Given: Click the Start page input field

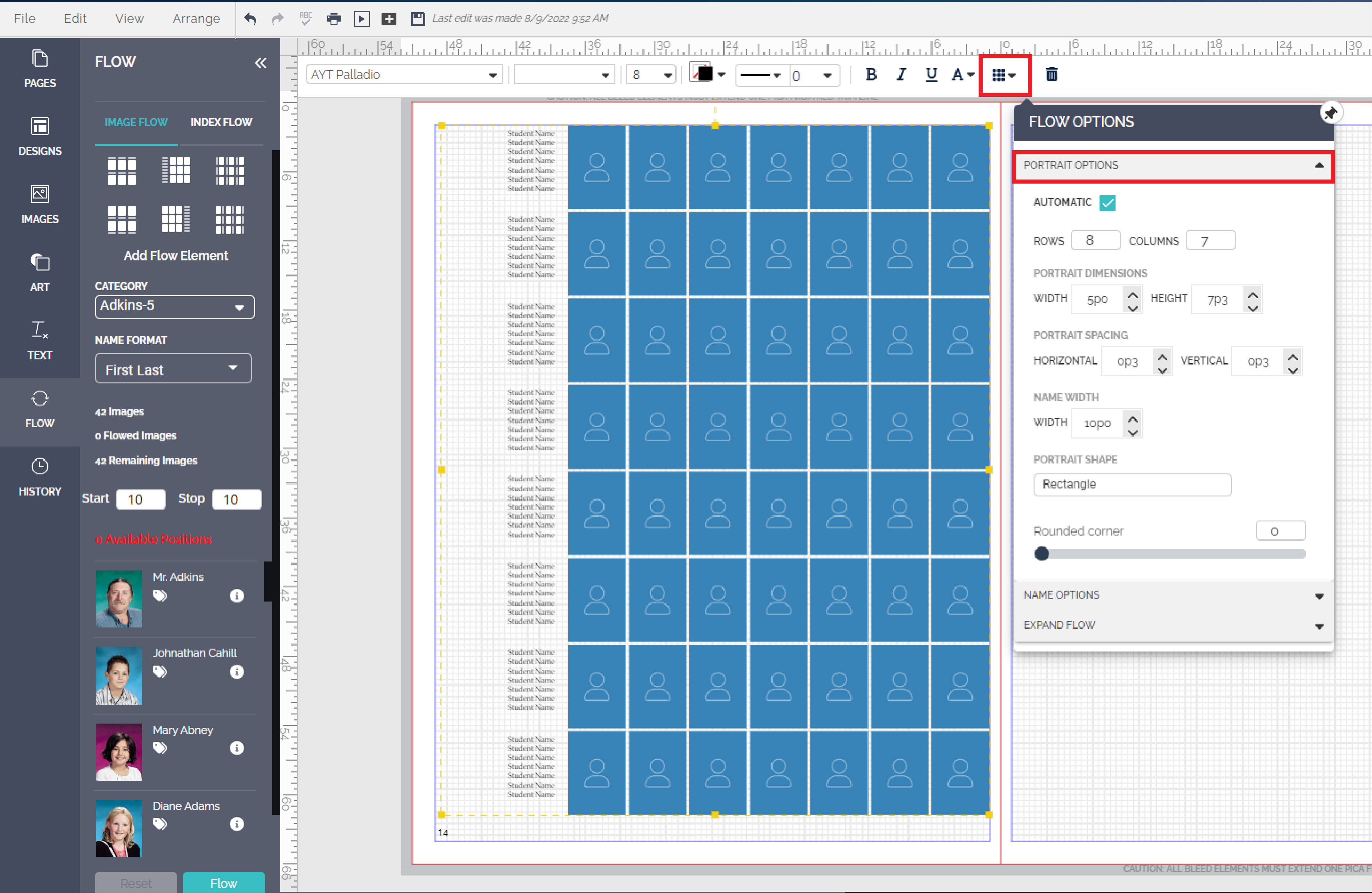Looking at the screenshot, I should pos(141,499).
